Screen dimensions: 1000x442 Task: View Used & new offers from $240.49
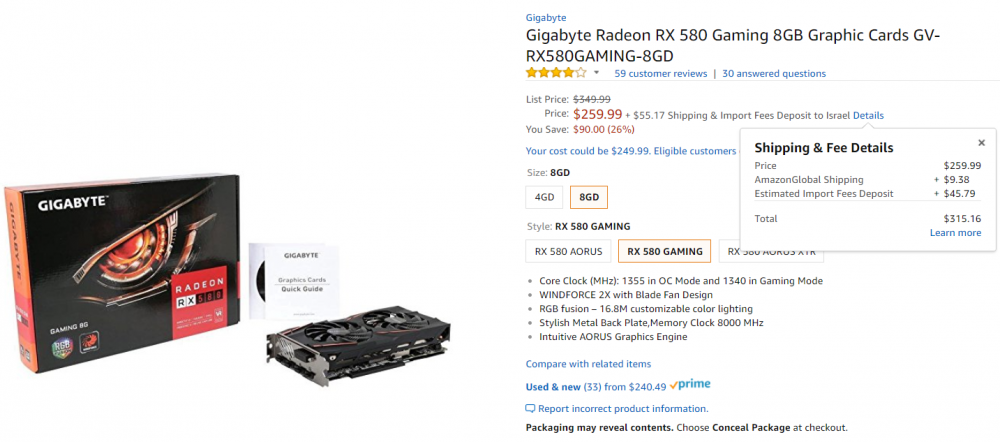point(596,386)
